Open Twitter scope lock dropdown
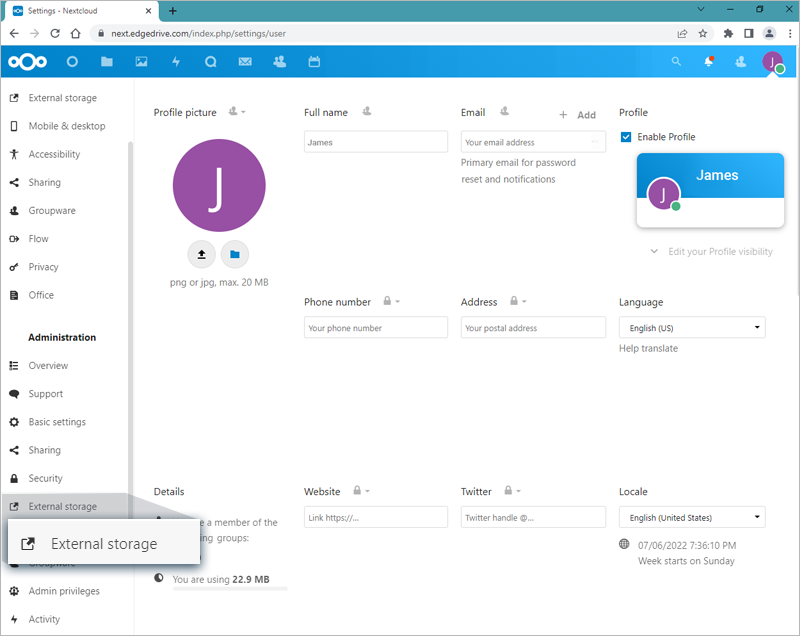 (512, 491)
